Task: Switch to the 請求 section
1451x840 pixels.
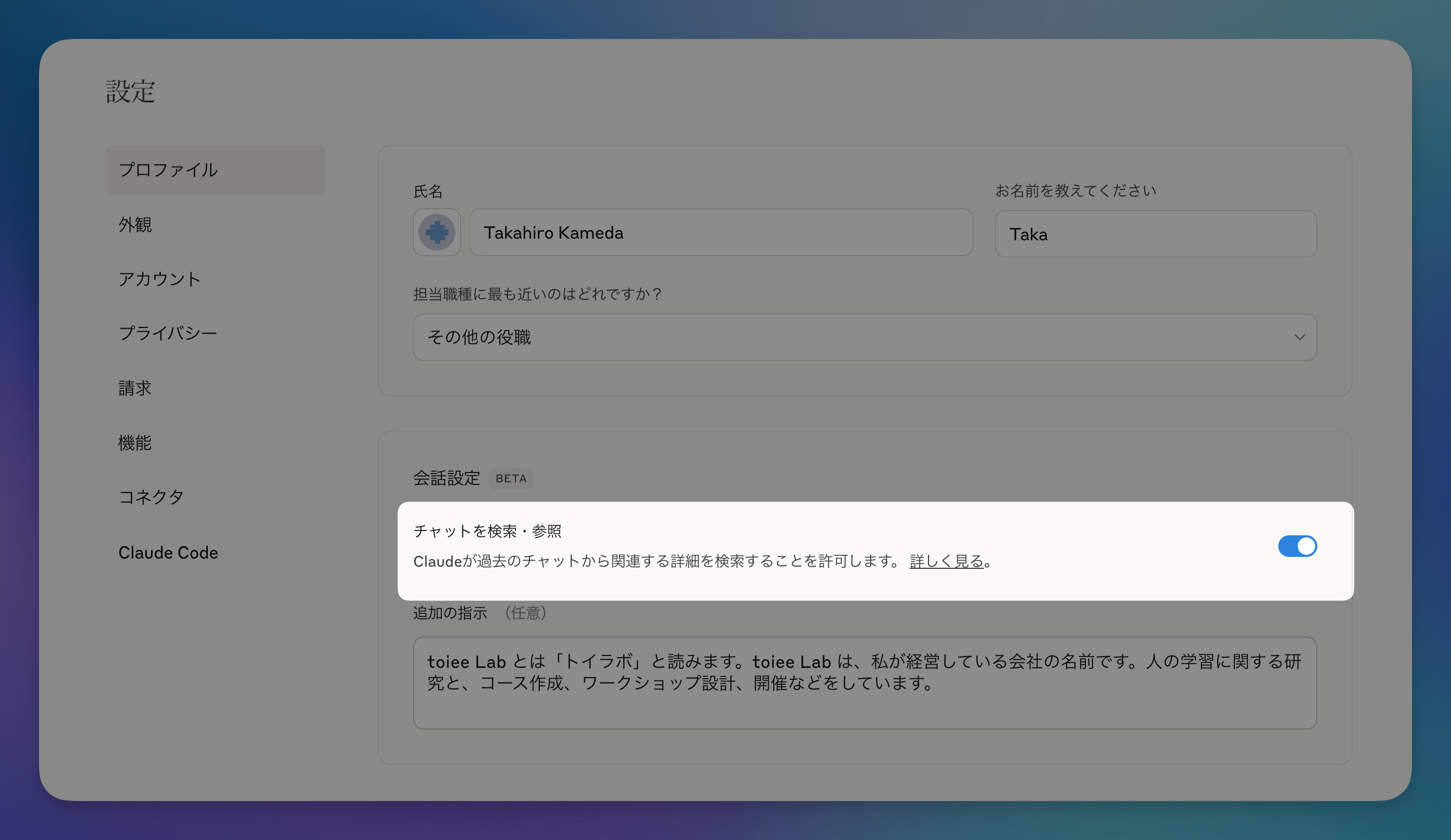Action: pos(135,388)
